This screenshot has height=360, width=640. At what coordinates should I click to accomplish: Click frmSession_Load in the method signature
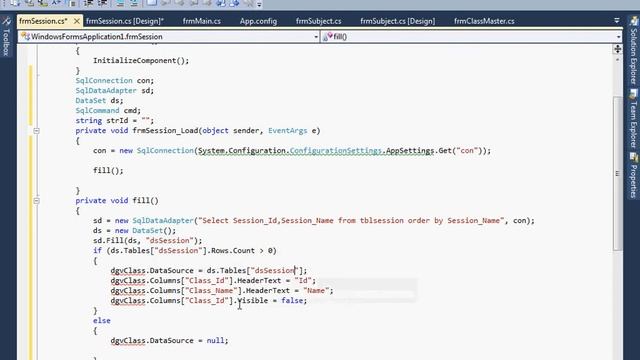165,131
